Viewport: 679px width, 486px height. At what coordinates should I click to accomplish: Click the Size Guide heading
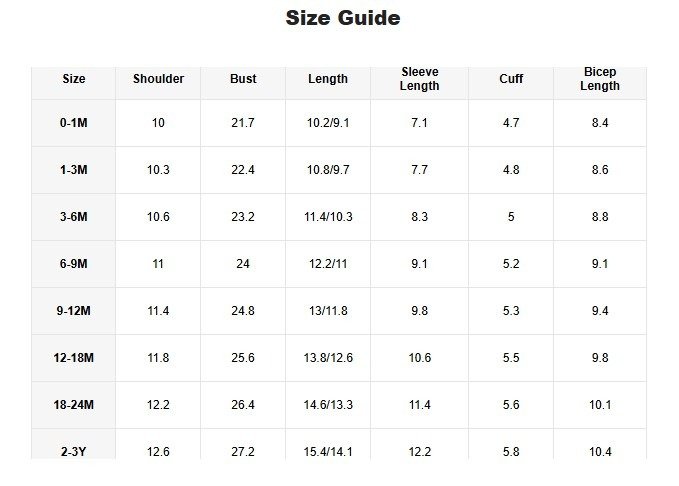tap(343, 18)
